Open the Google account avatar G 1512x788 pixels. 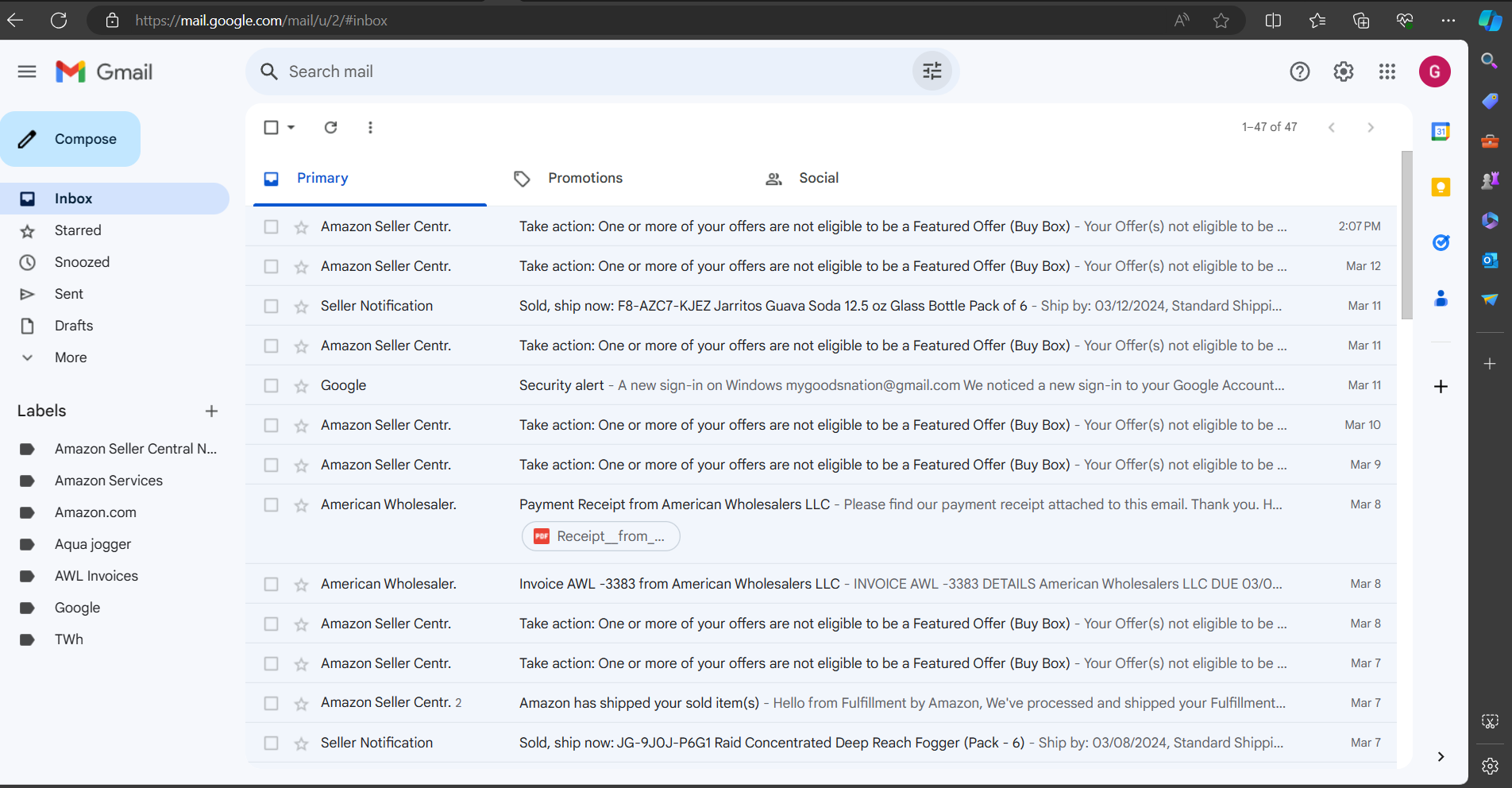point(1434,71)
